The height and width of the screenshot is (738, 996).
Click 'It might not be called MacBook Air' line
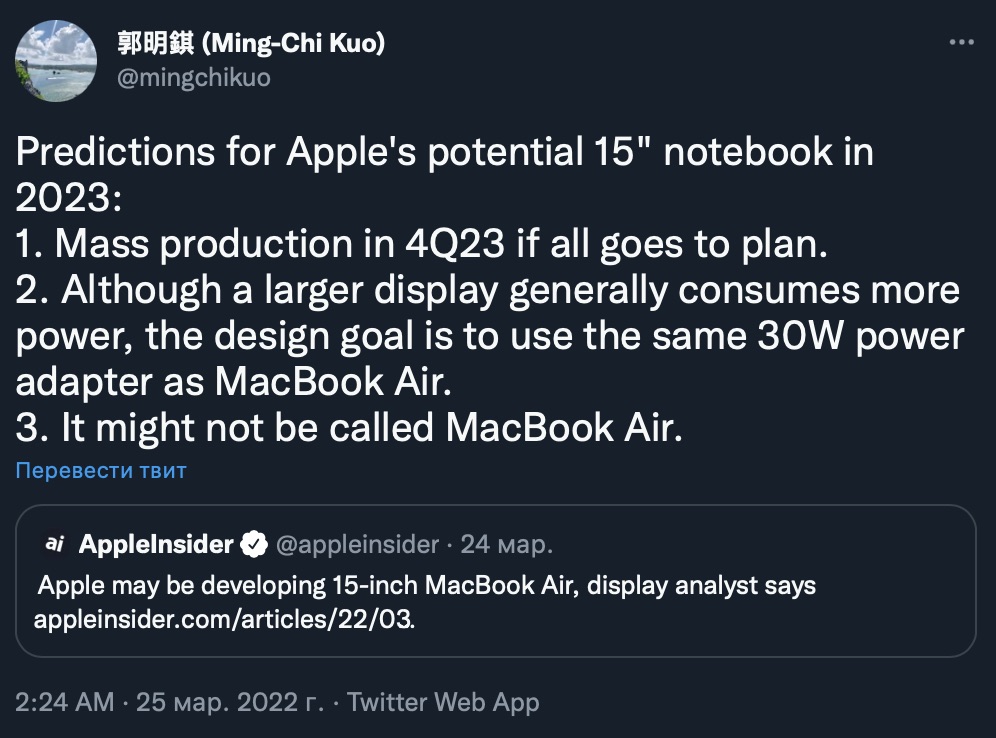[x=349, y=428]
